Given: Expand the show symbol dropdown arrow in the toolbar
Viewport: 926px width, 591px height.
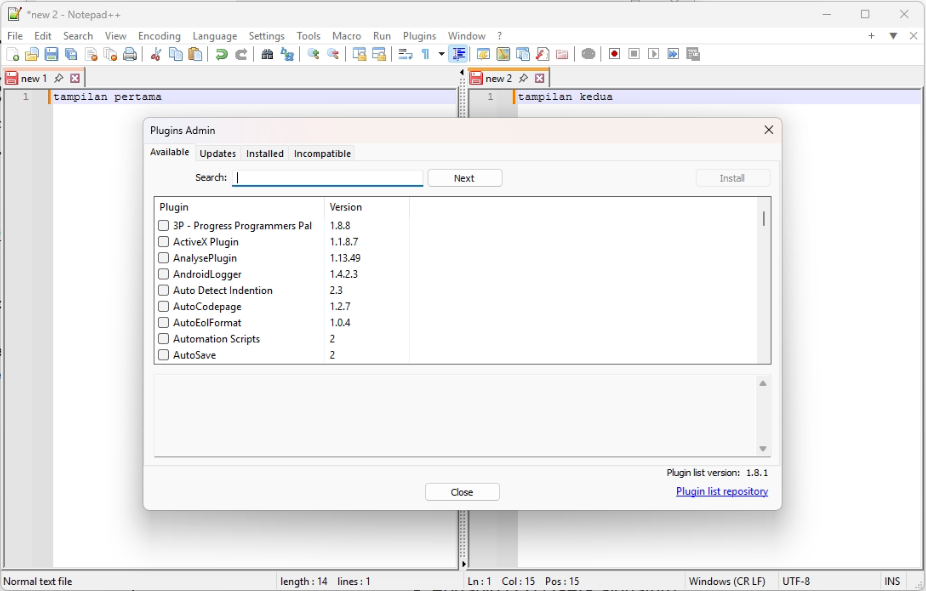Looking at the screenshot, I should tap(441, 54).
